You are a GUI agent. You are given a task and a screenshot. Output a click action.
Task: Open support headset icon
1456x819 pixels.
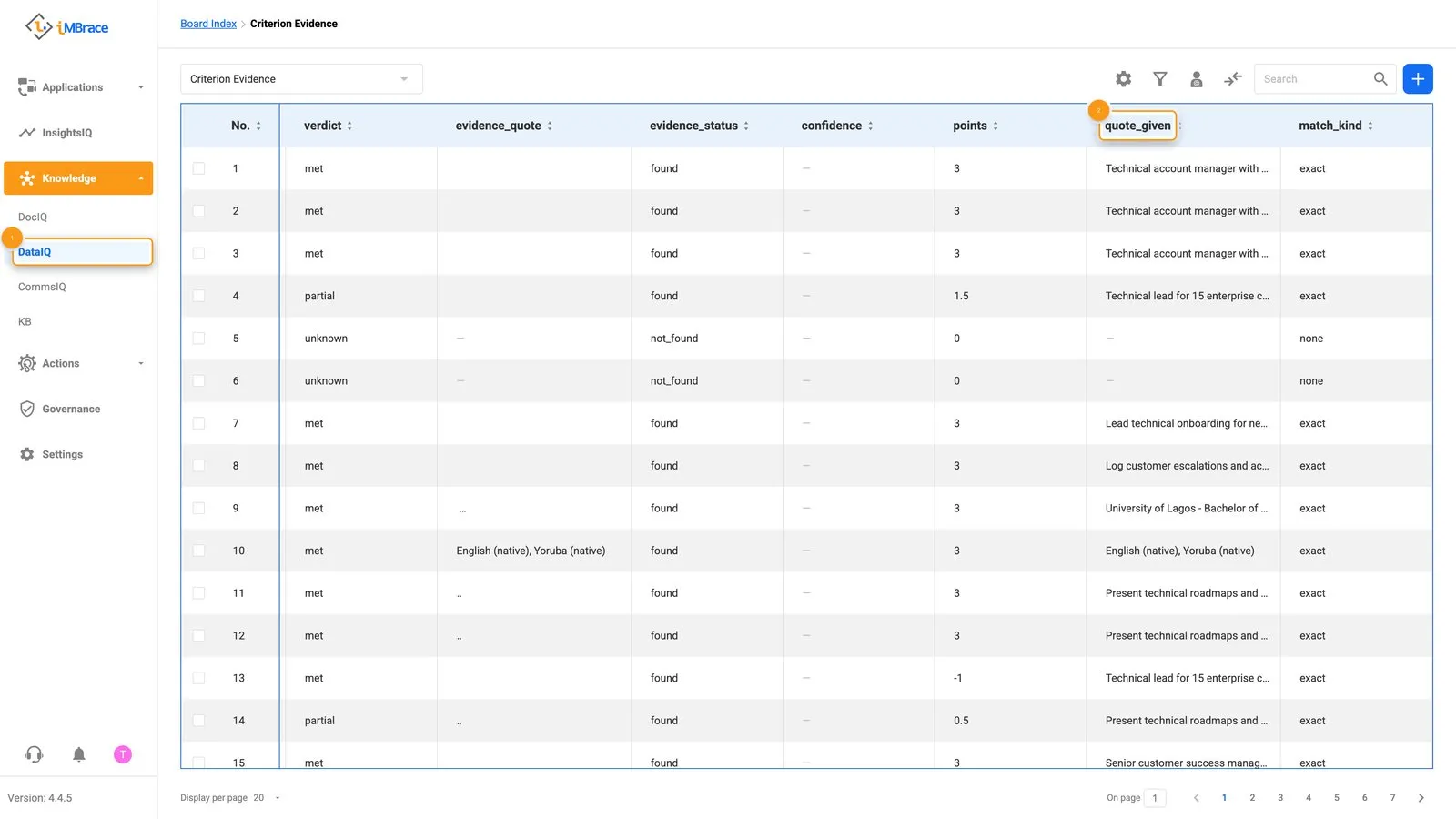point(35,754)
